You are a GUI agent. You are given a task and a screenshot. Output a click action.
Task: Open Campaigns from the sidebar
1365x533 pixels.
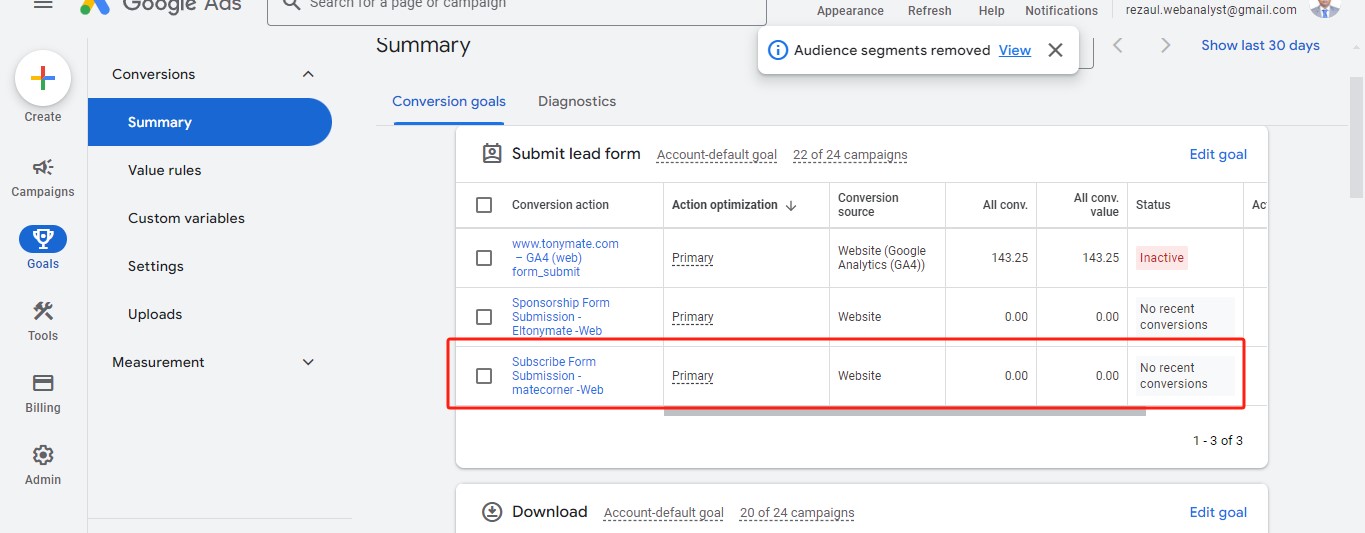(43, 177)
